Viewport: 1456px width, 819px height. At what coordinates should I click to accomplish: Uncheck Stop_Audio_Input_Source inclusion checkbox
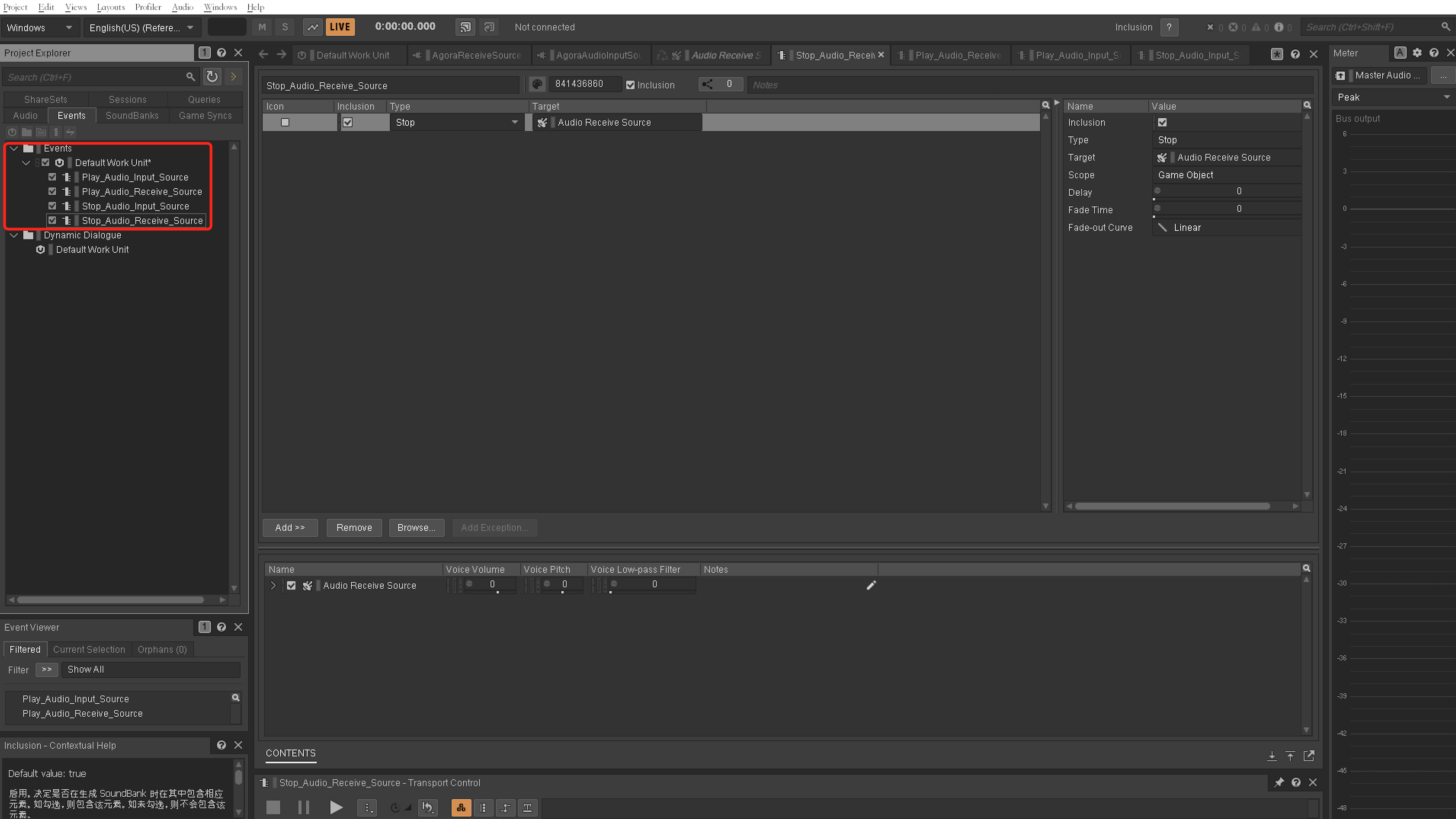[x=52, y=206]
